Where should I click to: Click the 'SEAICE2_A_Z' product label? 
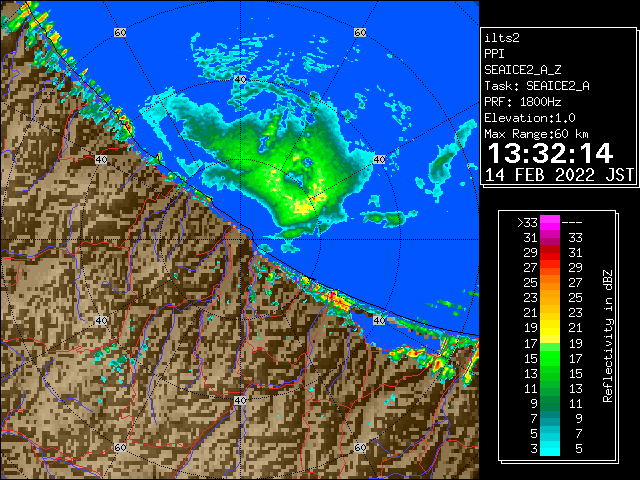click(x=523, y=70)
